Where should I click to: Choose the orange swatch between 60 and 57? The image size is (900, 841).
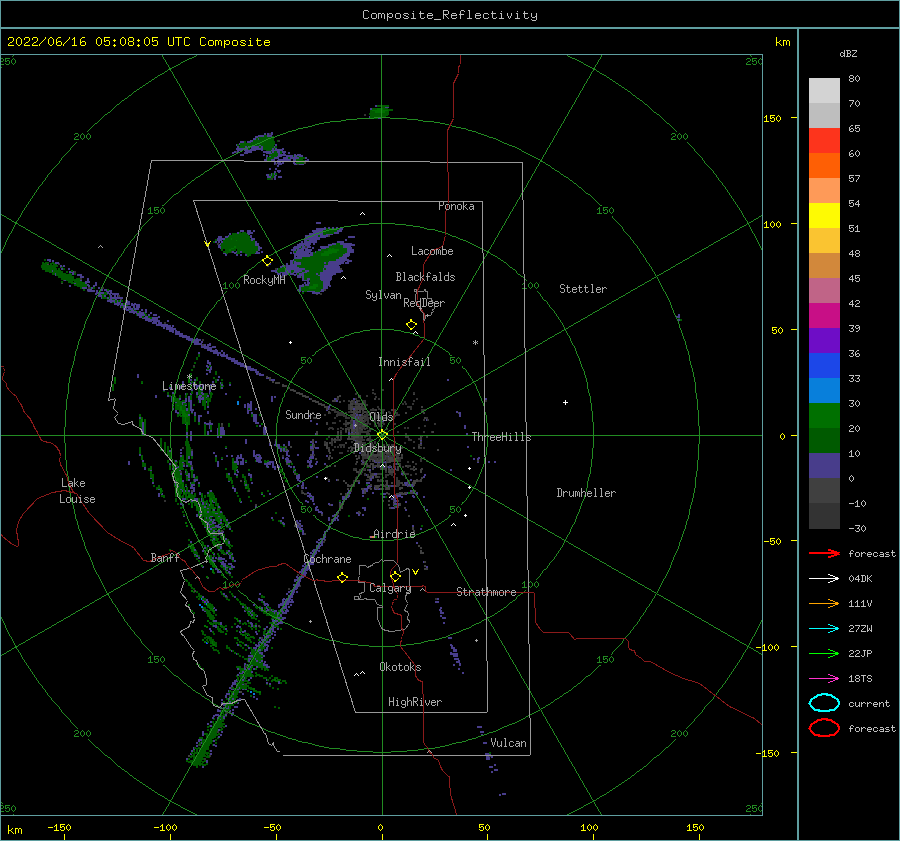[824, 165]
